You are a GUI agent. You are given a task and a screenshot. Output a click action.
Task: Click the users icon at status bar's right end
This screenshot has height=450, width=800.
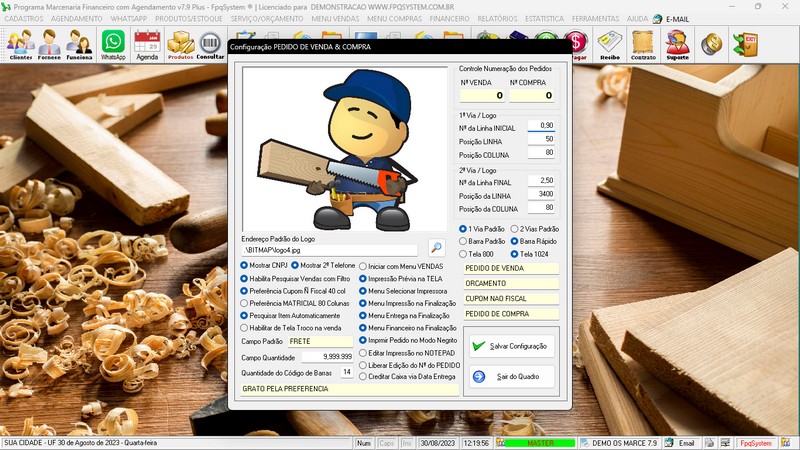[x=786, y=443]
